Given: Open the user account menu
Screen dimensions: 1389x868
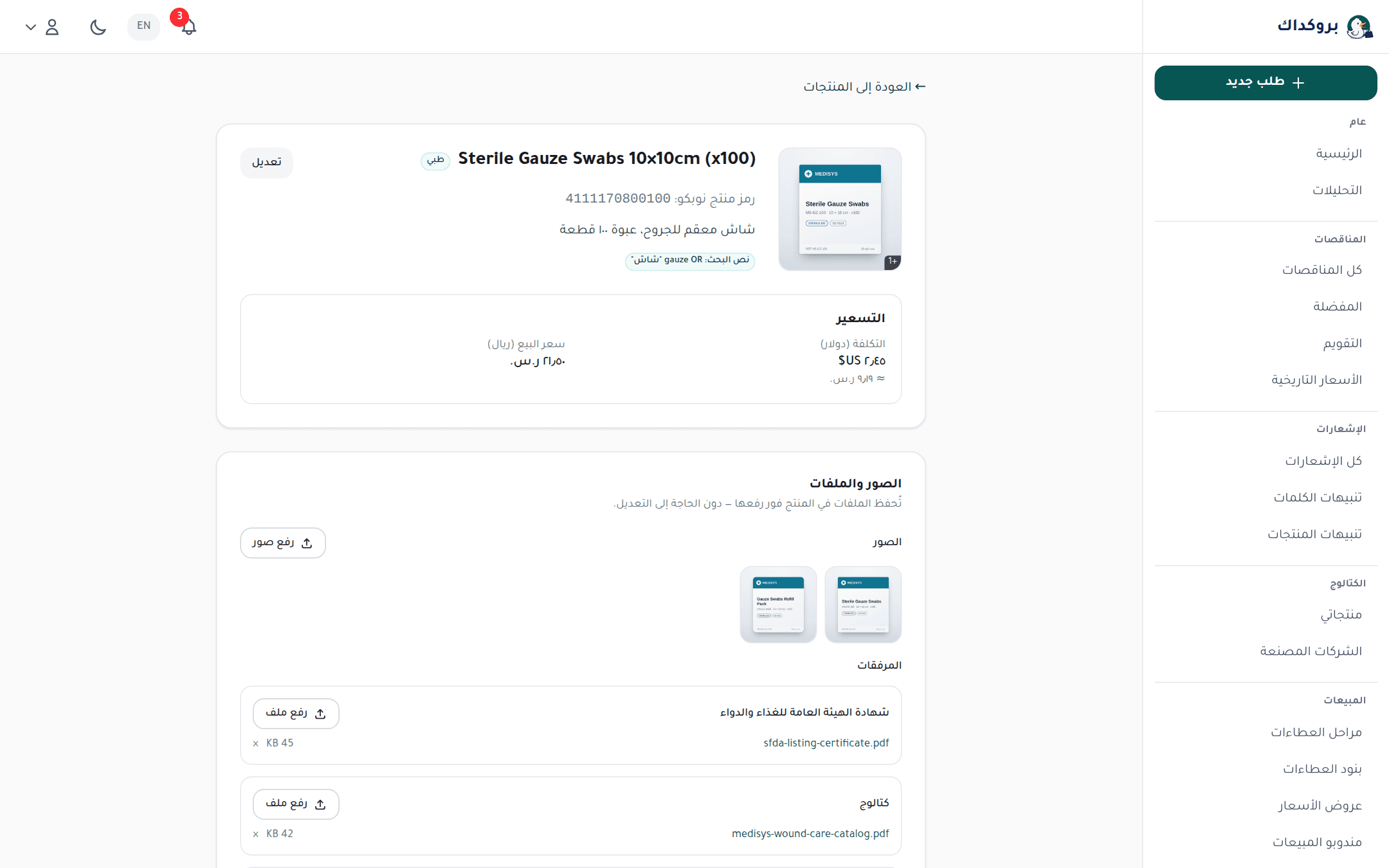Looking at the screenshot, I should [x=42, y=26].
